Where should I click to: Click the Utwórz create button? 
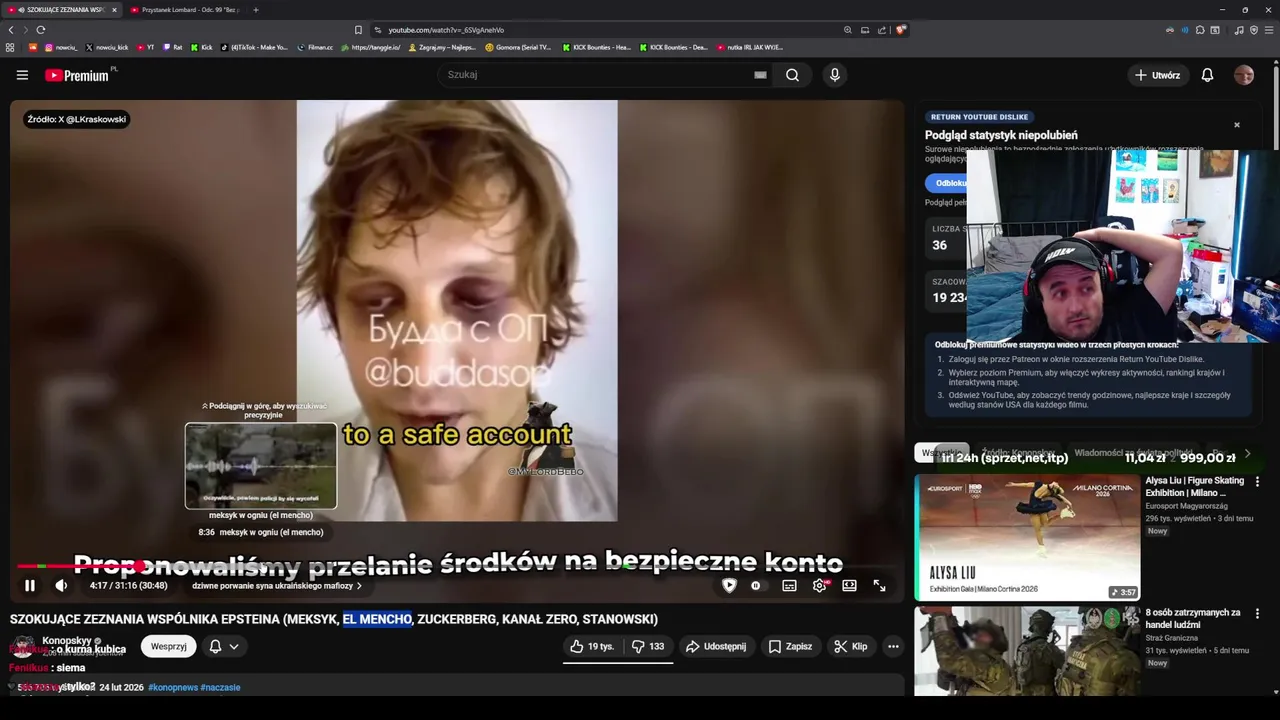point(1157,75)
